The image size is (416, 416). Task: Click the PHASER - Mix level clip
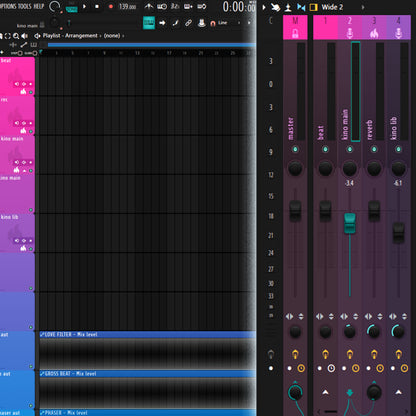click(x=148, y=413)
